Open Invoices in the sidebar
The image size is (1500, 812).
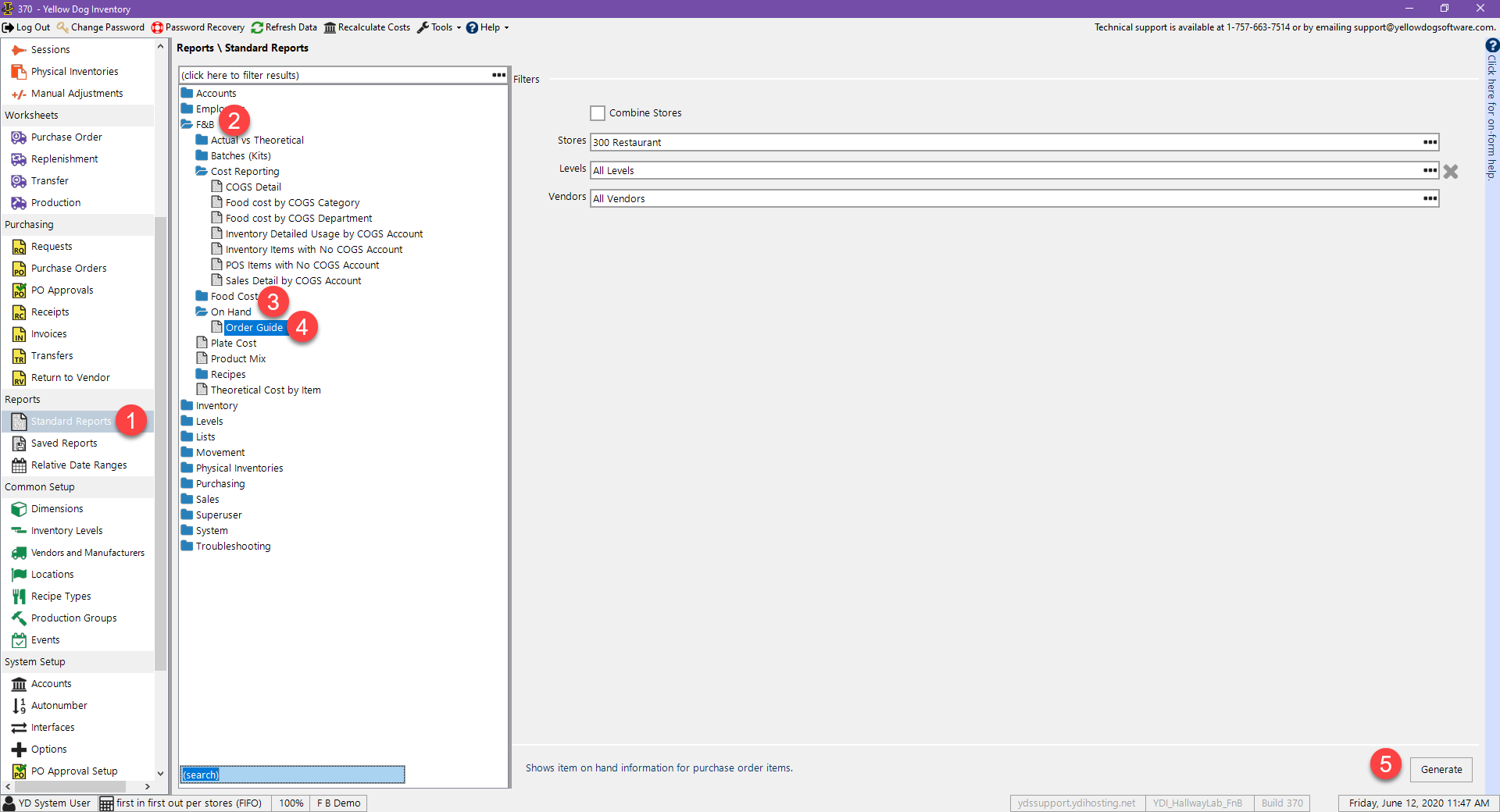click(x=48, y=333)
